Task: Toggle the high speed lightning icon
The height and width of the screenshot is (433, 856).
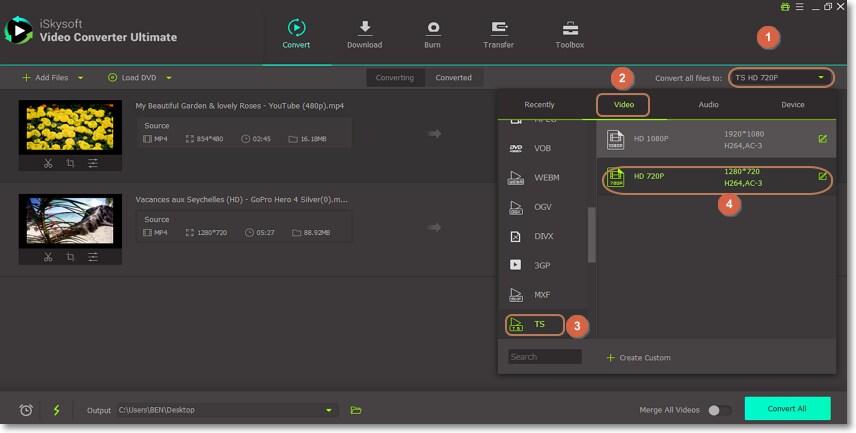Action: (56, 410)
